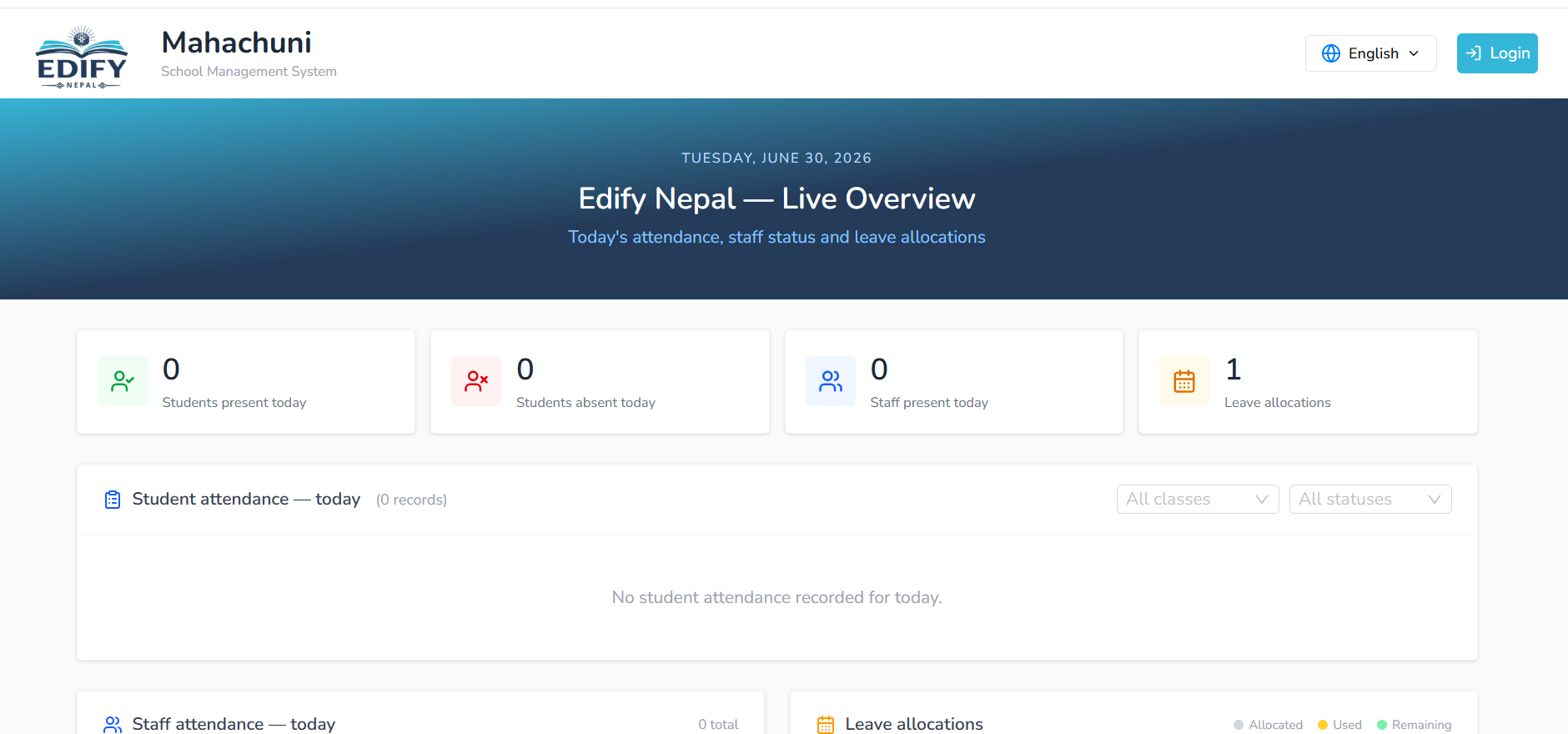The image size is (1568, 734).
Task: Click the Mahachuni title text
Action: point(236,42)
